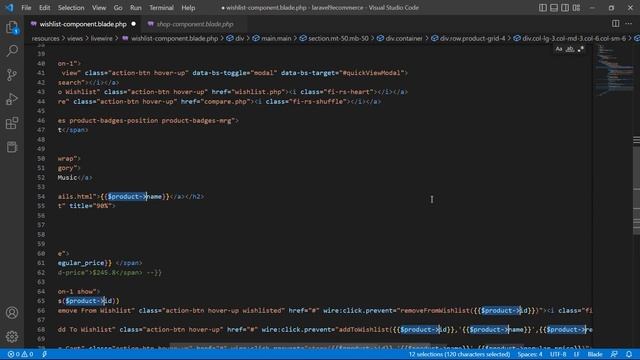The height and width of the screenshot is (360, 640).
Task: Toggle Match Case in find widget
Action: [559, 49]
